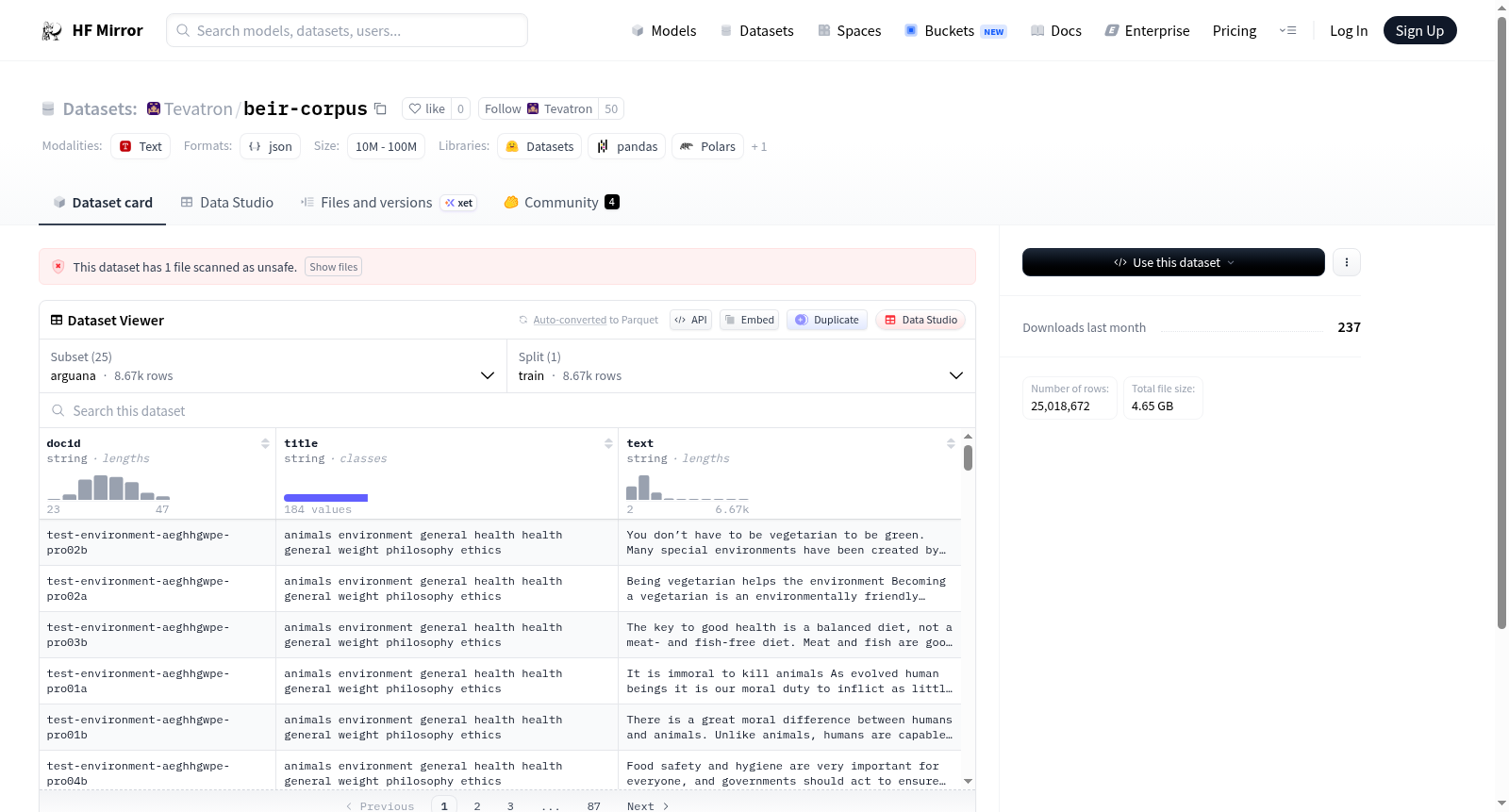The image size is (1509, 812).
Task: Open the API button in Dataset Viewer
Action: click(x=690, y=320)
